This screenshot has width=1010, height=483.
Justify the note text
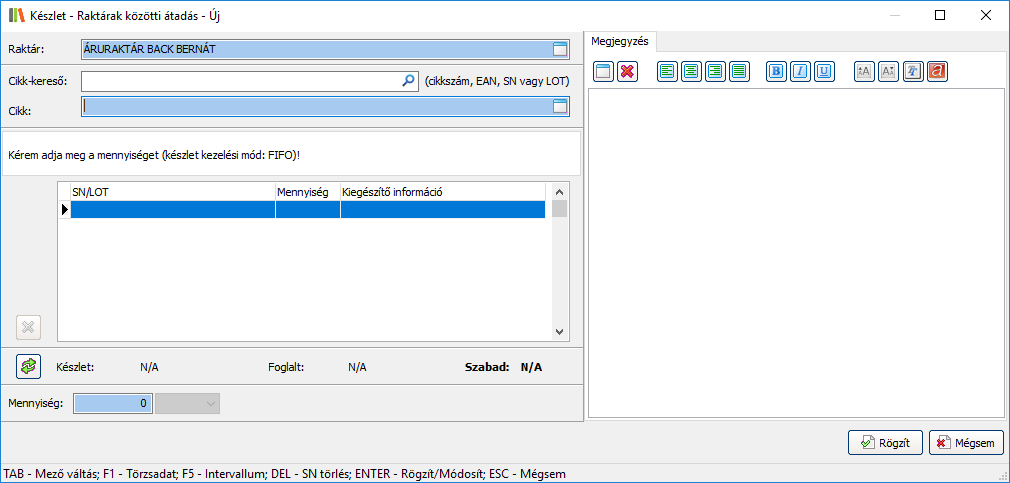click(739, 71)
